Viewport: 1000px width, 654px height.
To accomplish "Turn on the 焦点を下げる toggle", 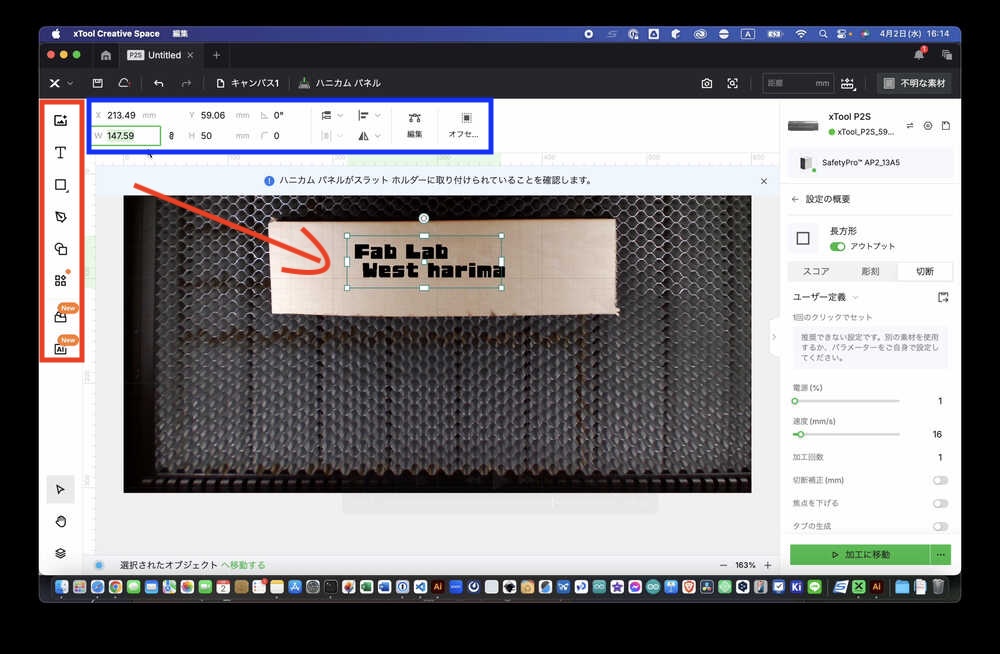I will tap(940, 503).
